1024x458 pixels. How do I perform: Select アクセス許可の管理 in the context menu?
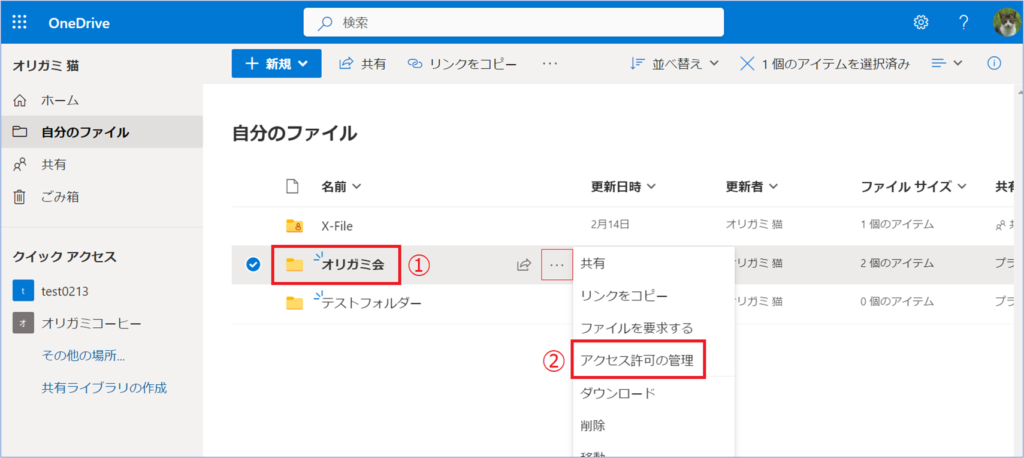click(637, 360)
